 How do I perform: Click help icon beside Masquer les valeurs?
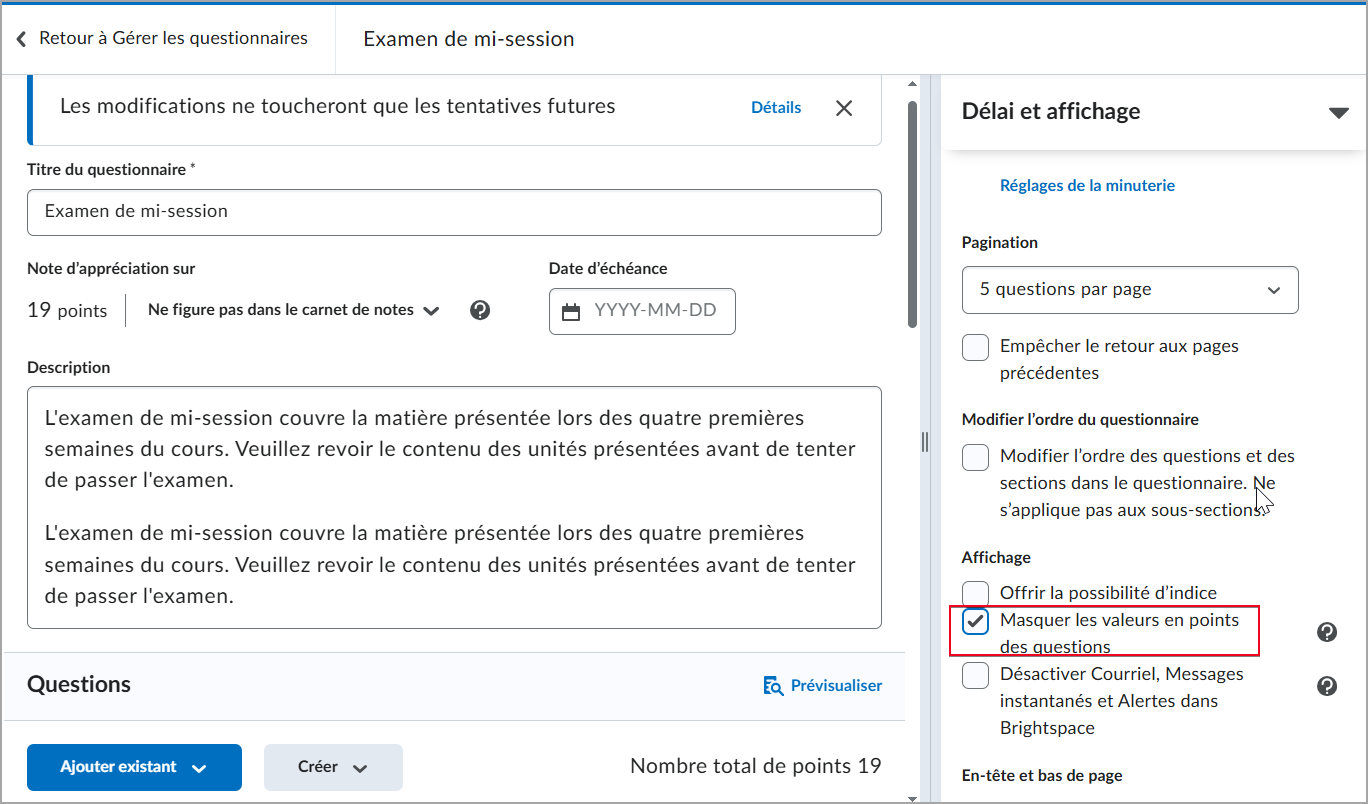click(1327, 632)
